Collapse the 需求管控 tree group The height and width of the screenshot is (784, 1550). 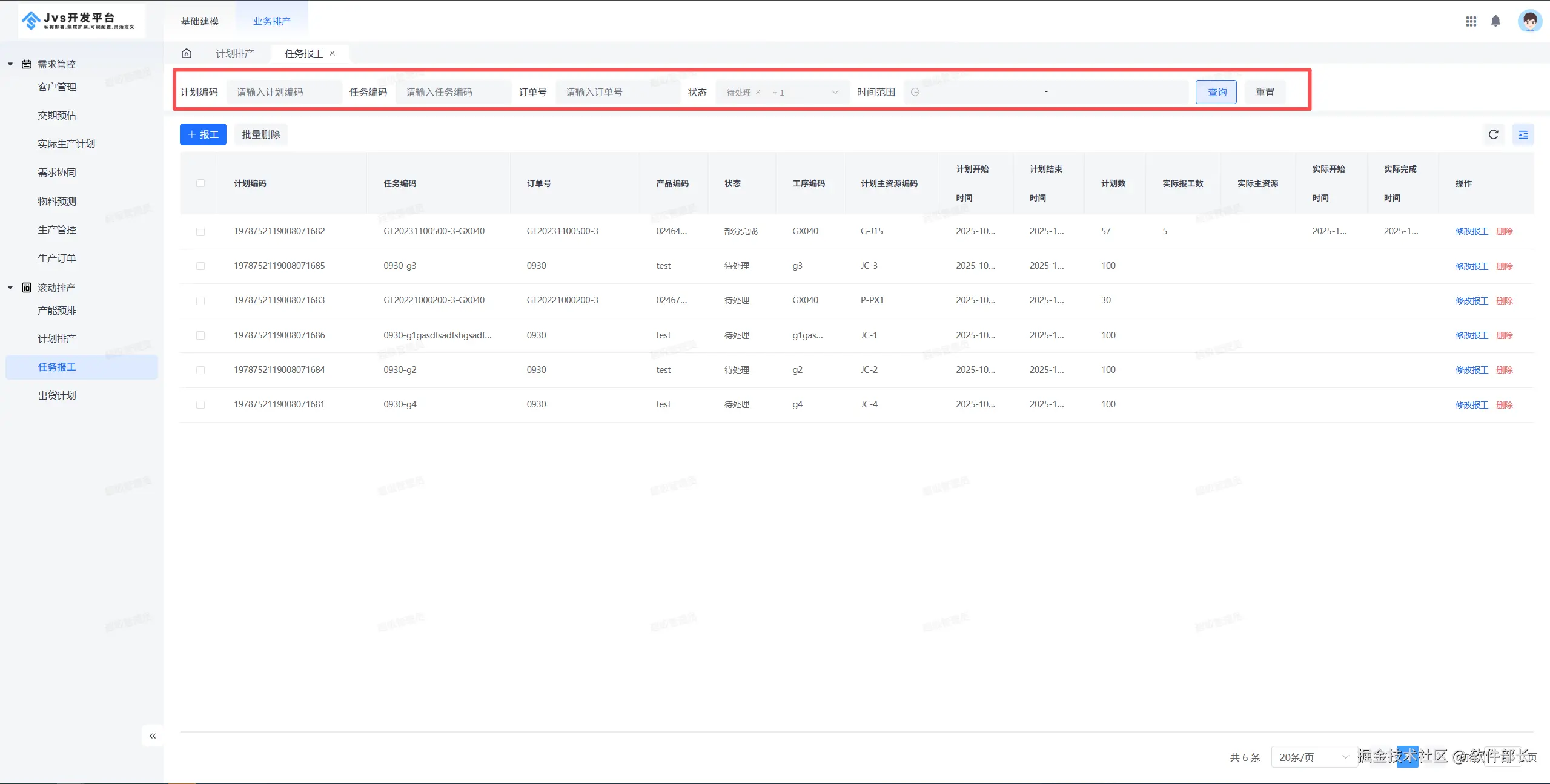pos(10,64)
